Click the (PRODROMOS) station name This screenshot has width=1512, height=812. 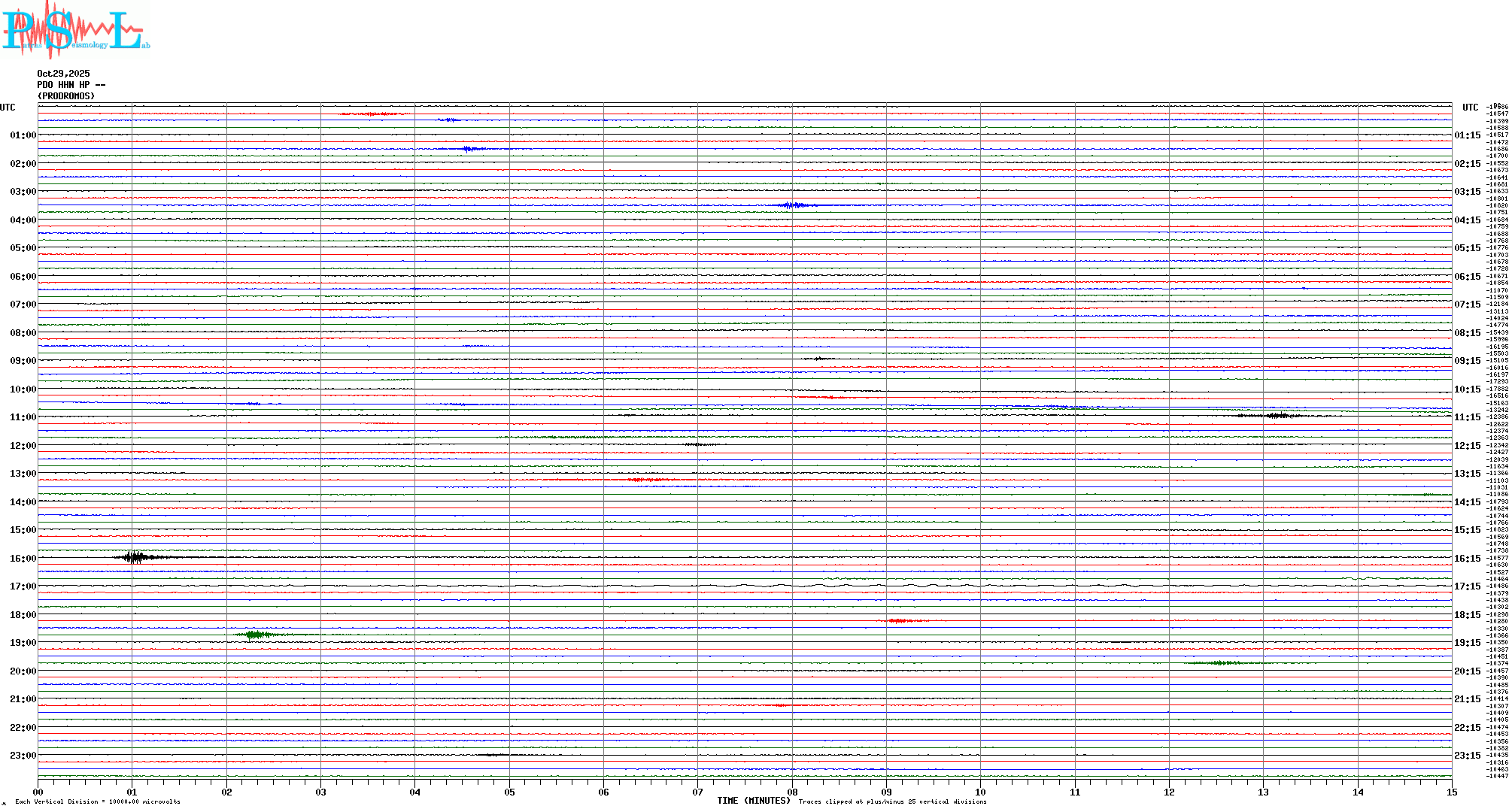(66, 96)
